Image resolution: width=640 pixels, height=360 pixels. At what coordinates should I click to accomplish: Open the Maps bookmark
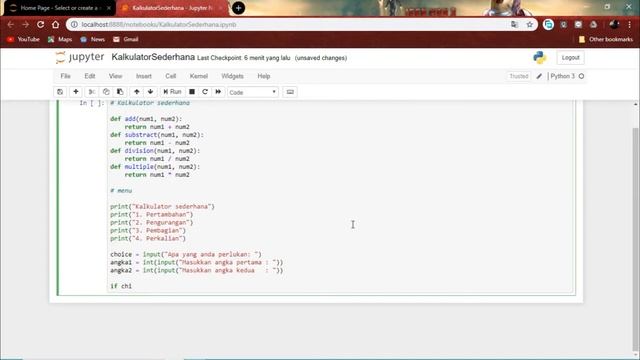tap(60, 40)
